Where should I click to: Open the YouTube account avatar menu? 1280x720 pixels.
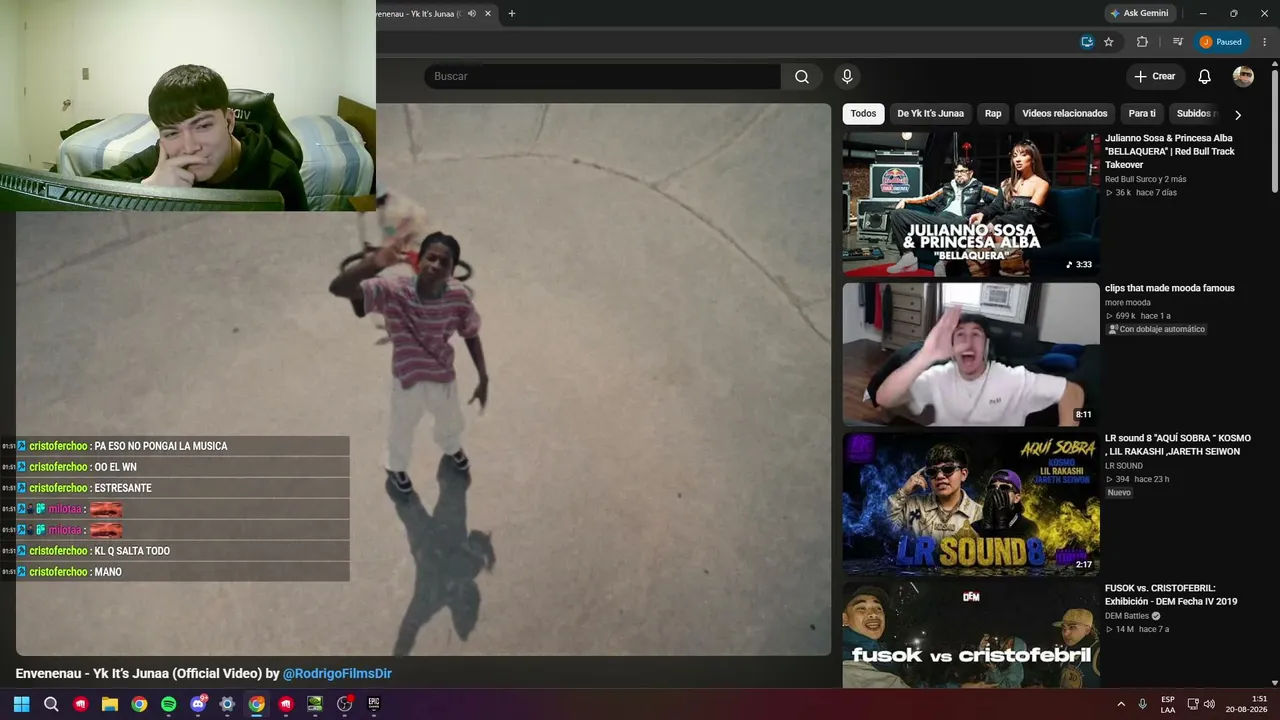click(x=1243, y=77)
